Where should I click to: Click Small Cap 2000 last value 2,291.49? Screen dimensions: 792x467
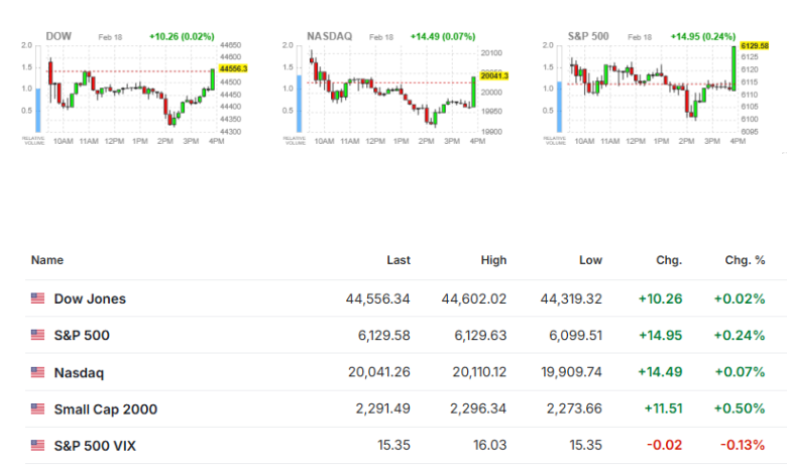(x=383, y=408)
